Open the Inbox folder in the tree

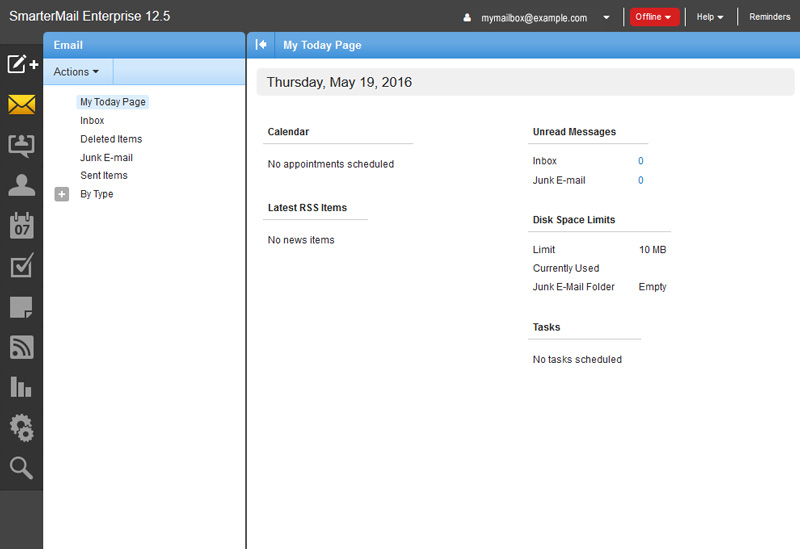(x=92, y=120)
